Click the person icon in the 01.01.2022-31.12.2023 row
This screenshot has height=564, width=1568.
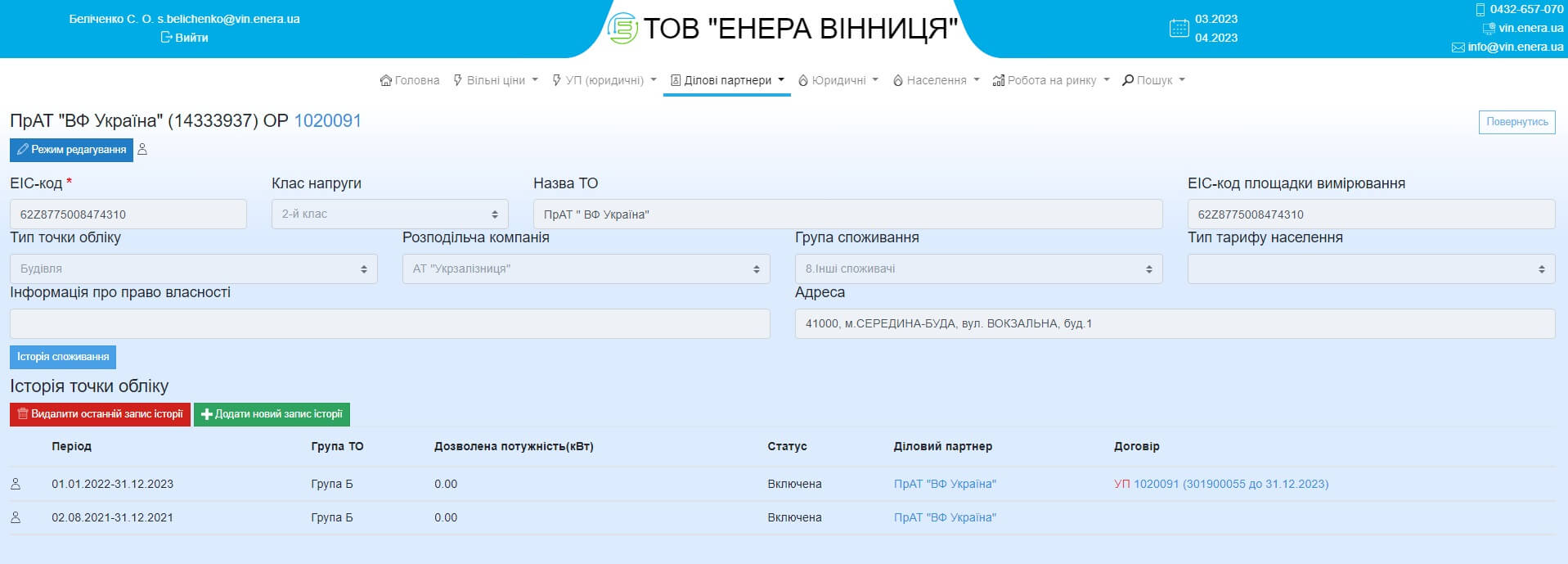coord(16,484)
